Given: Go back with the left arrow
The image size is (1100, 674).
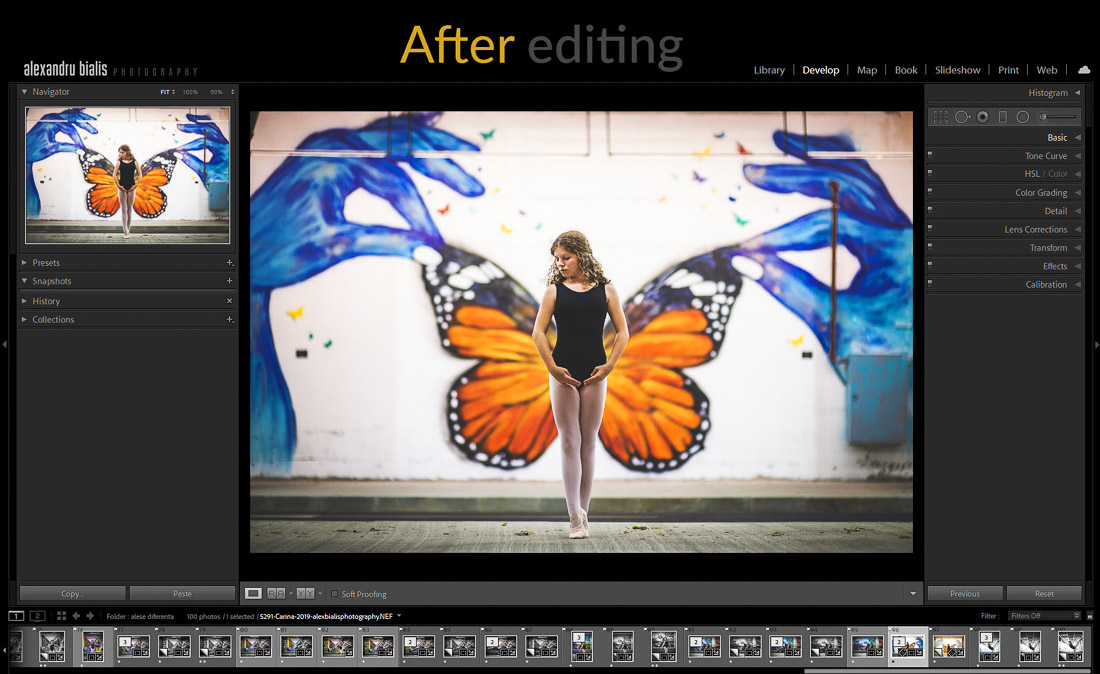Looking at the screenshot, I should tap(76, 616).
